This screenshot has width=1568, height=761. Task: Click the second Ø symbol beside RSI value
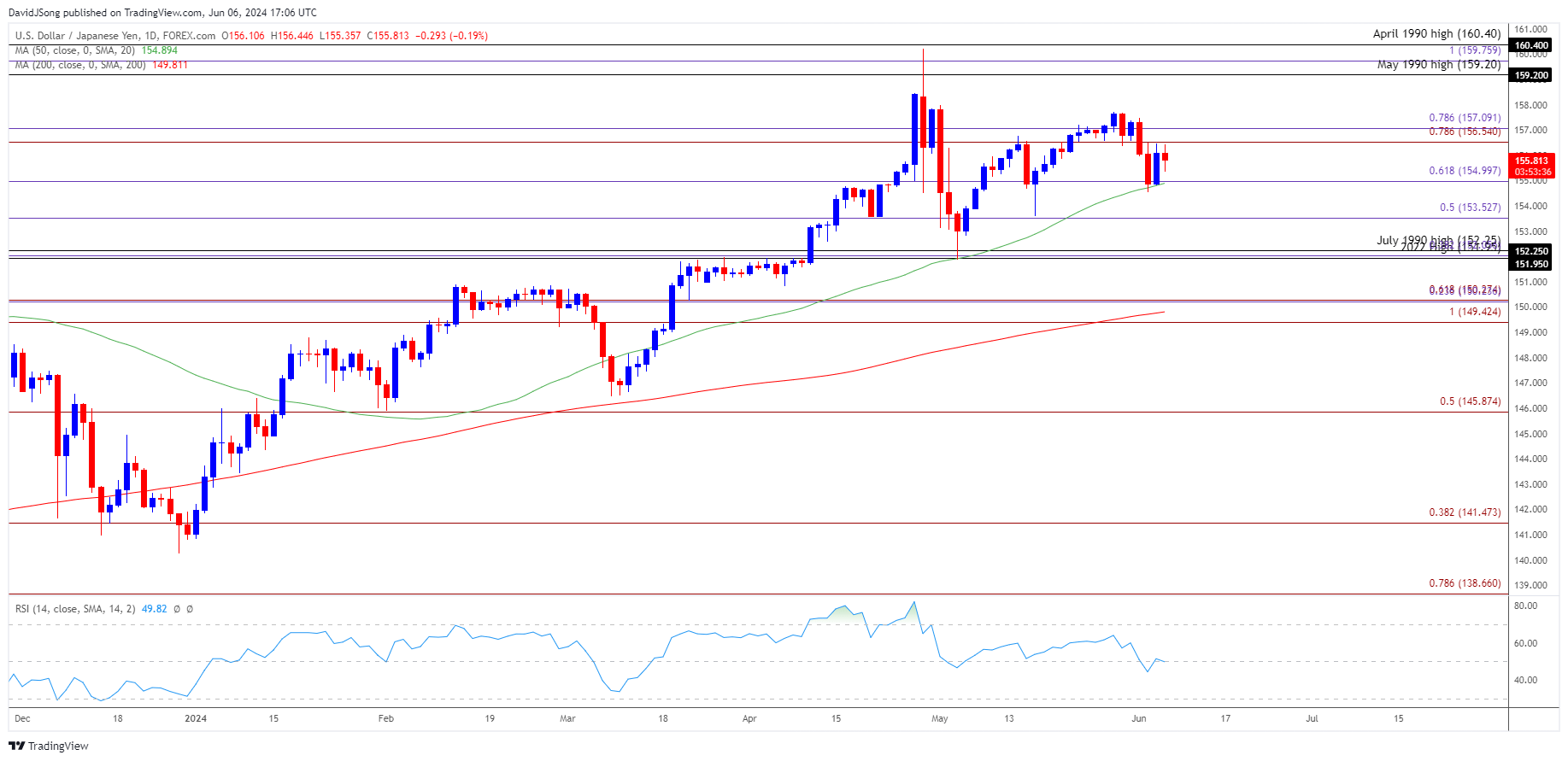click(x=190, y=609)
